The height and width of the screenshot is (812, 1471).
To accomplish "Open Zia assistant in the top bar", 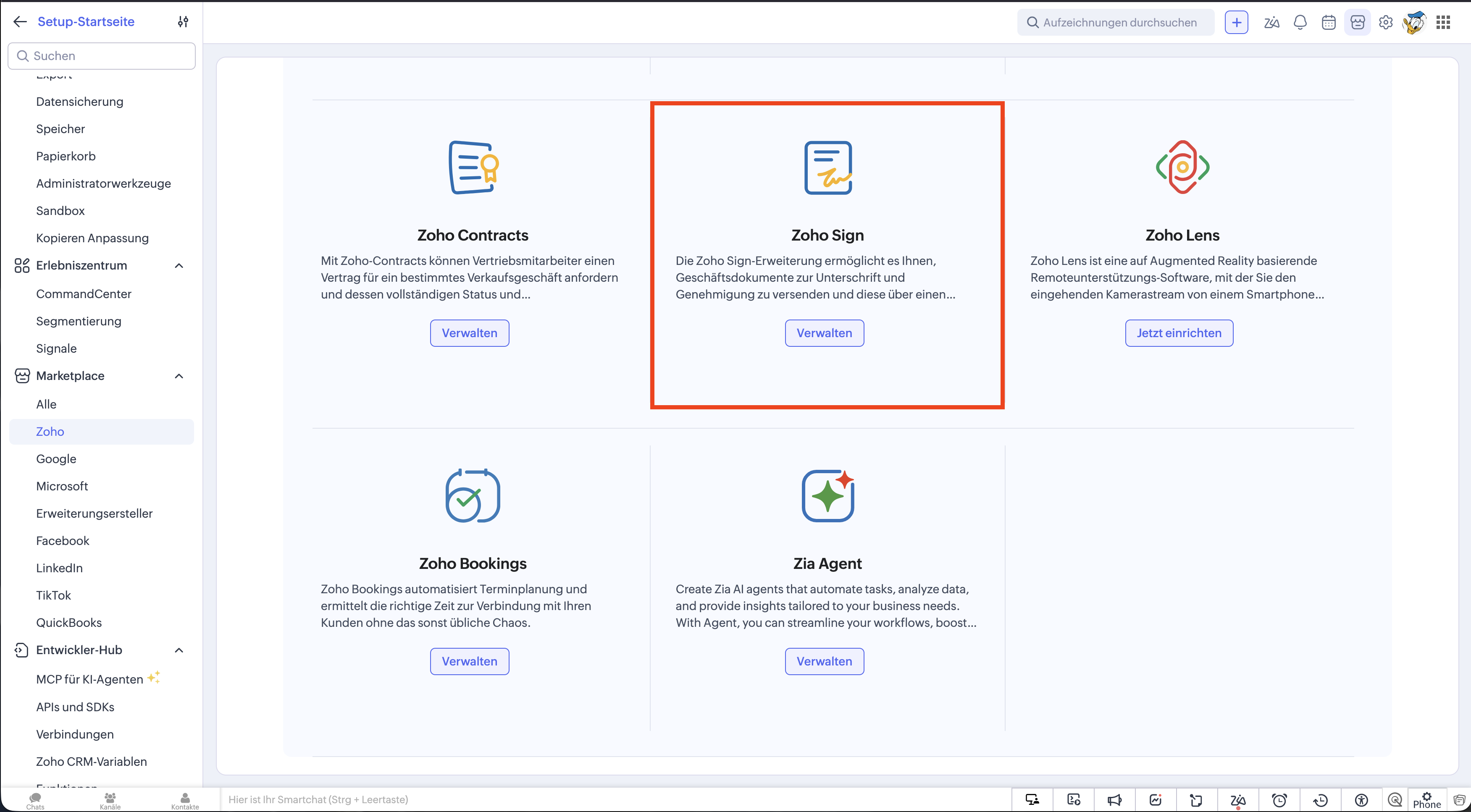I will tap(1271, 22).
